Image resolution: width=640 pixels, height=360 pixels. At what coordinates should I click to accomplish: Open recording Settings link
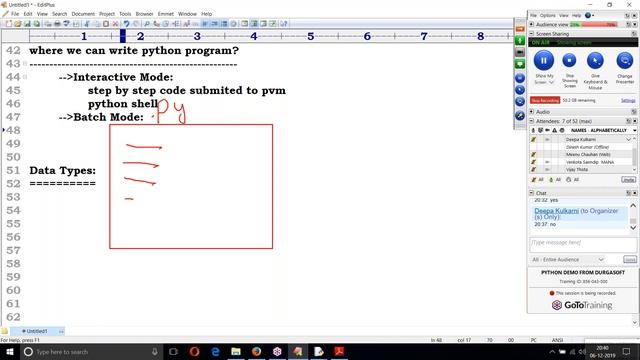point(628,100)
